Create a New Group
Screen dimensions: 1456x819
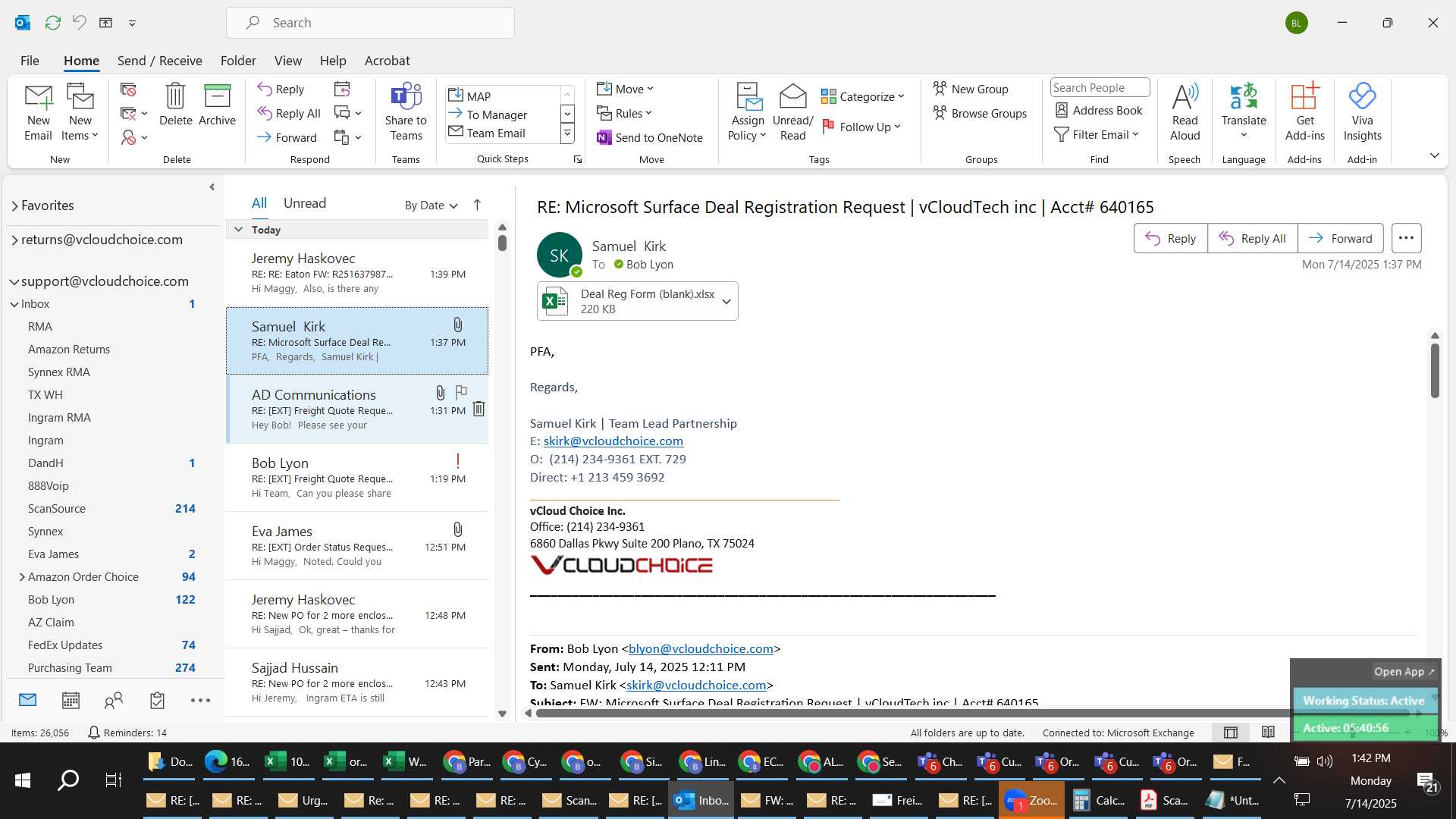971,89
